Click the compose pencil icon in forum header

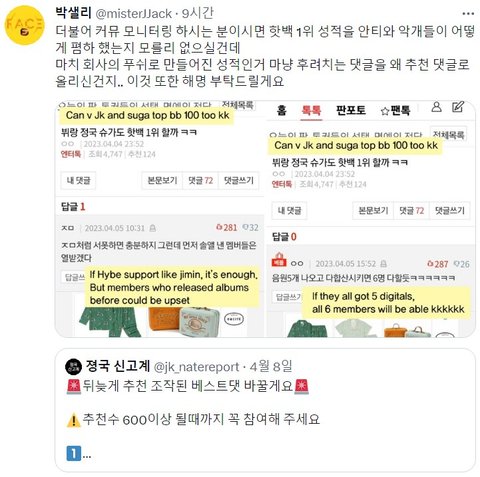(x=458, y=107)
